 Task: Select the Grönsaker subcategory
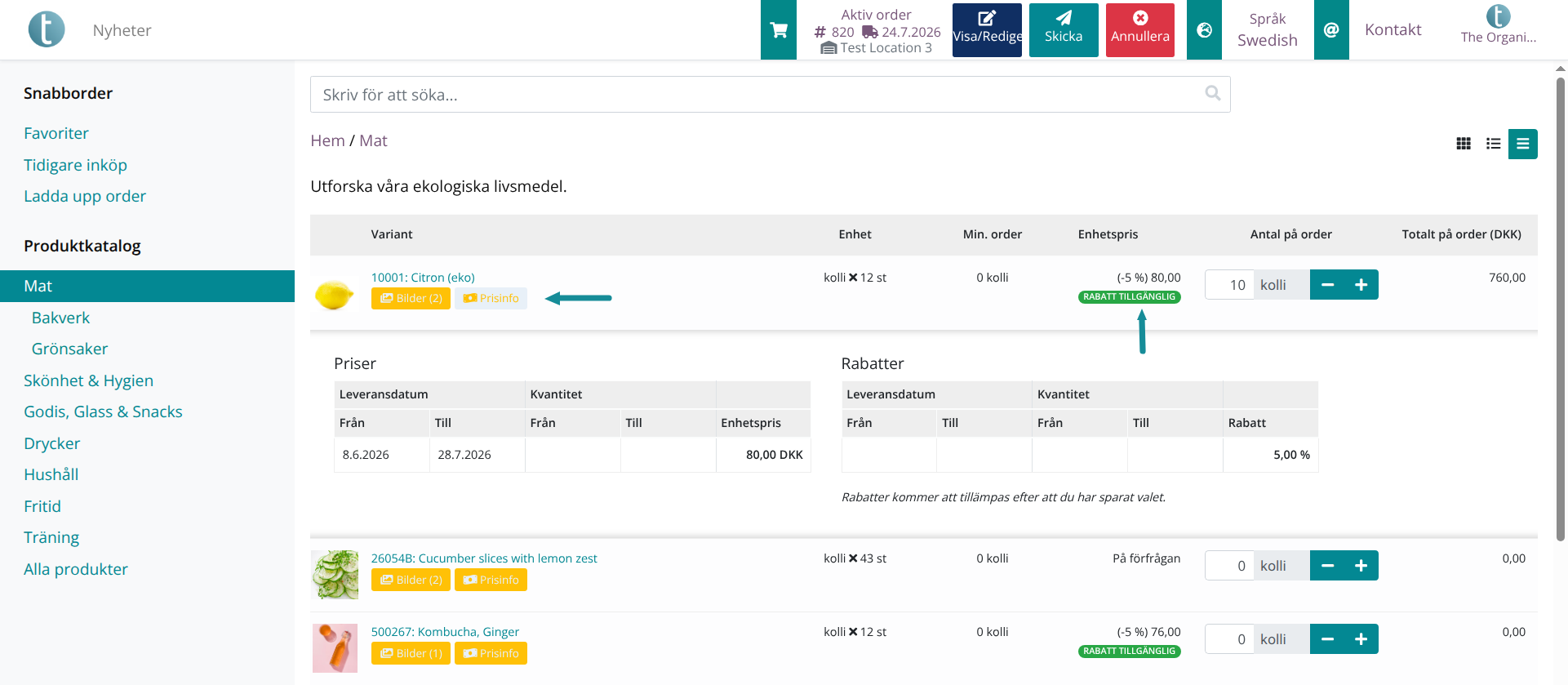(x=69, y=349)
